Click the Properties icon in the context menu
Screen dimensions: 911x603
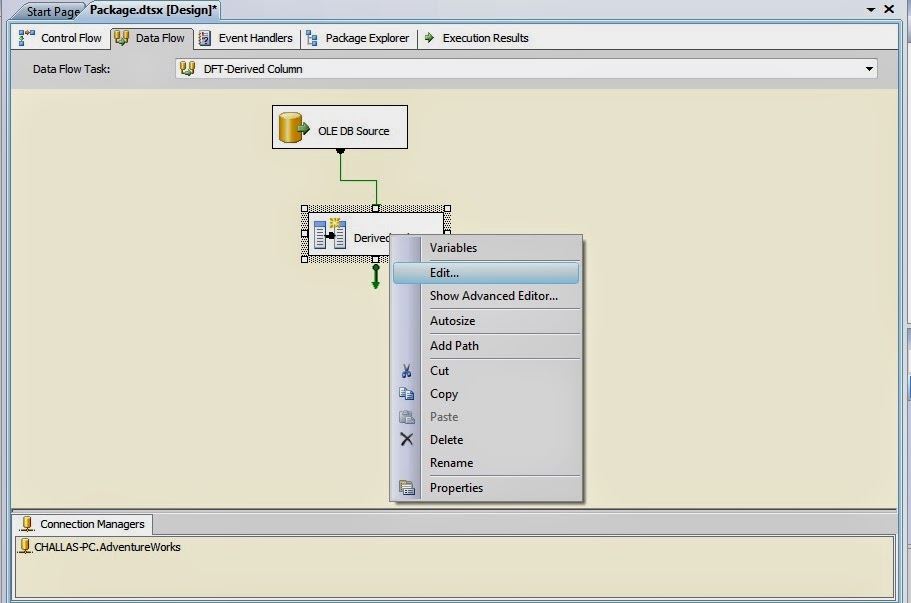tap(407, 487)
